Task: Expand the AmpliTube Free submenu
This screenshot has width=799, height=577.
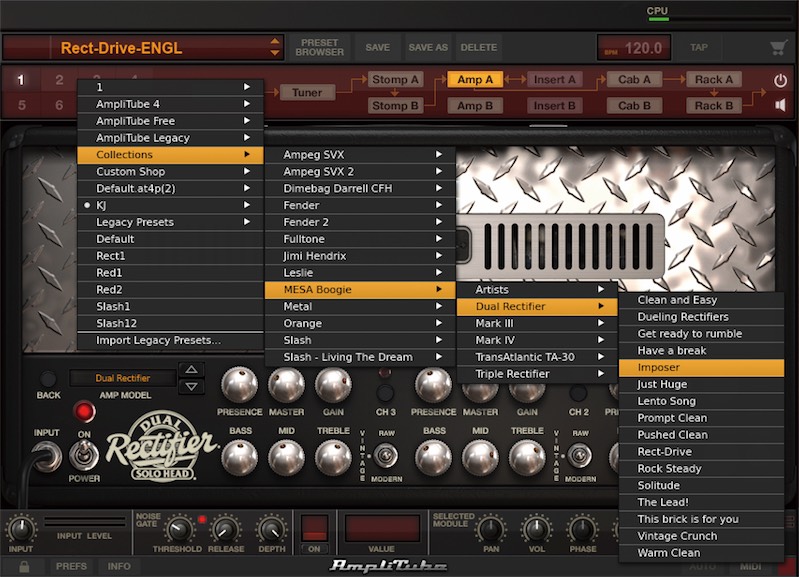Action: click(170, 121)
